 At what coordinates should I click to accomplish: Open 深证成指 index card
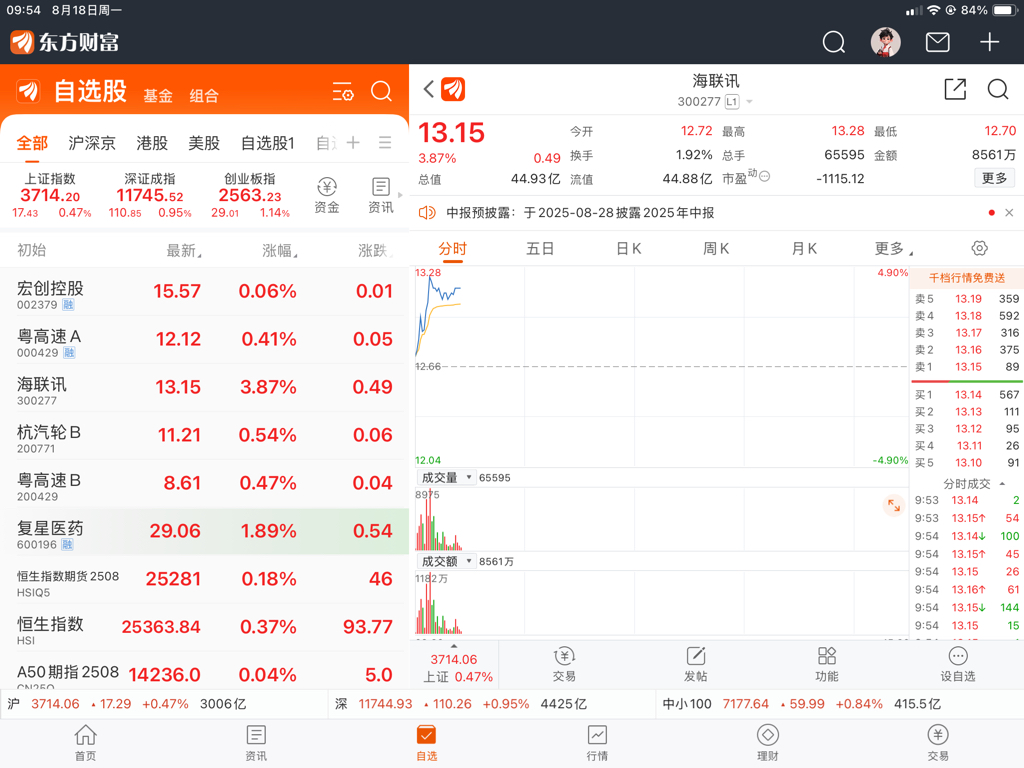150,195
